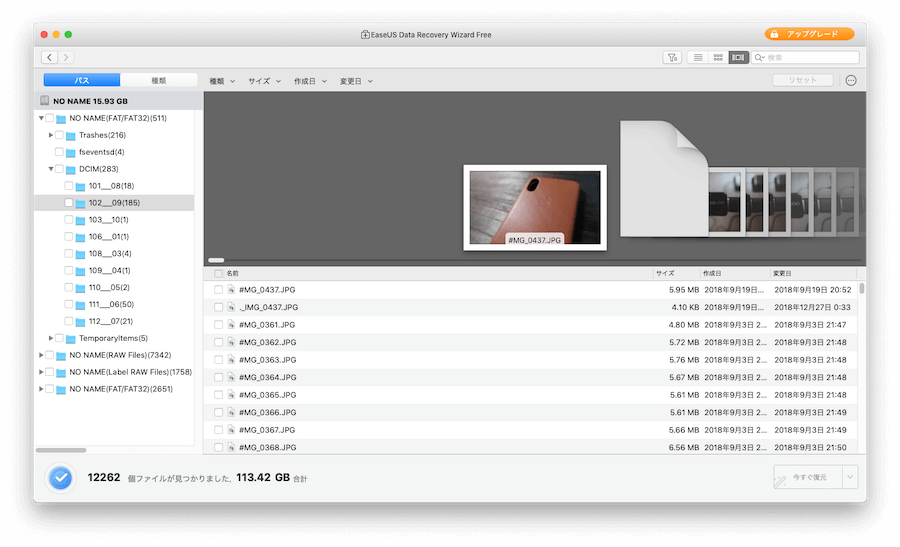Click folder icon of Trashes(216)

pos(71,135)
